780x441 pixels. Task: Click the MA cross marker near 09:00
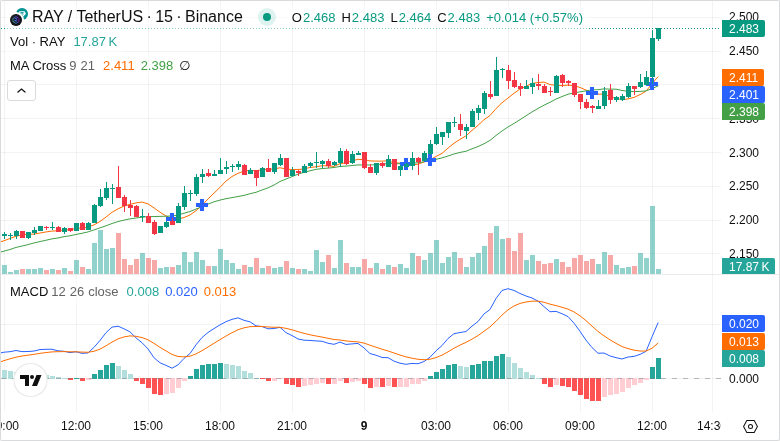[591, 92]
